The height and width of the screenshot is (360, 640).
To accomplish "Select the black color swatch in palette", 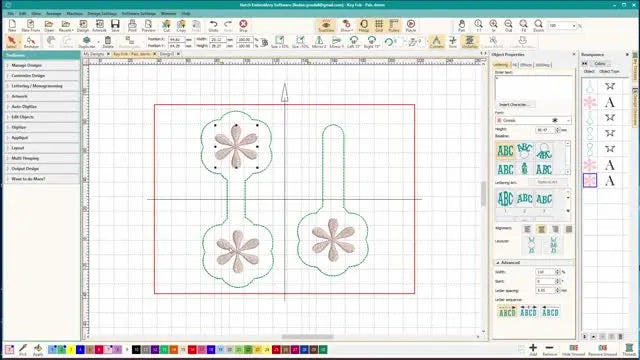I will pos(136,350).
